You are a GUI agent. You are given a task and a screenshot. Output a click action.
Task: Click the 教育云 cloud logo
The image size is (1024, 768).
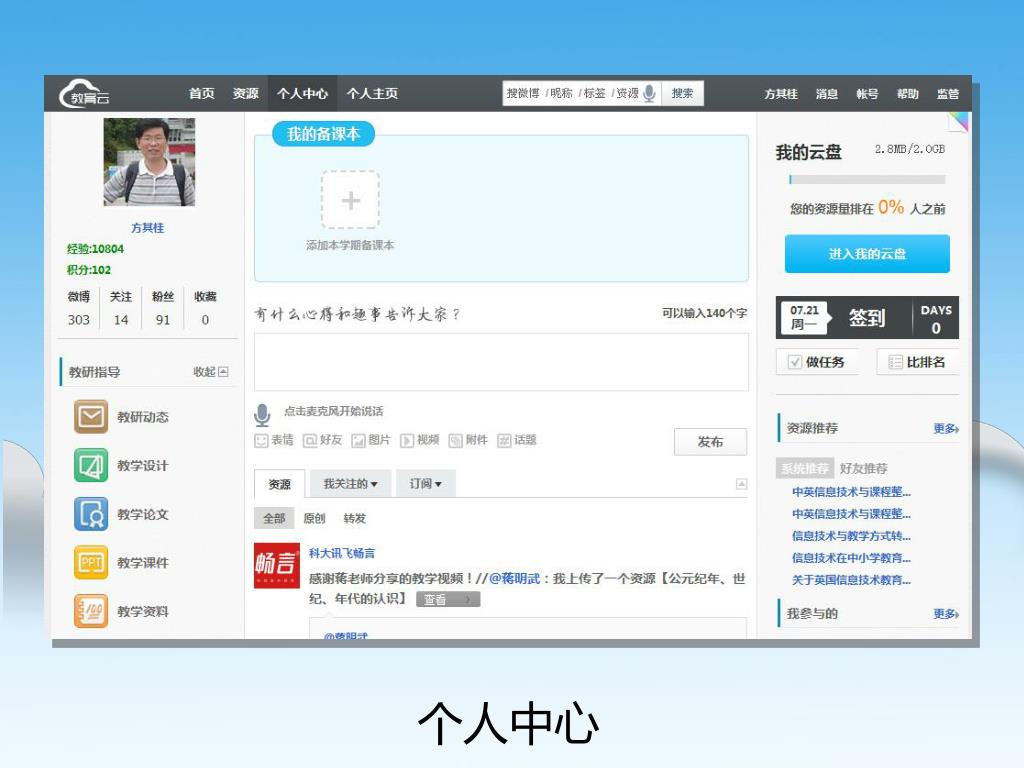pos(84,93)
